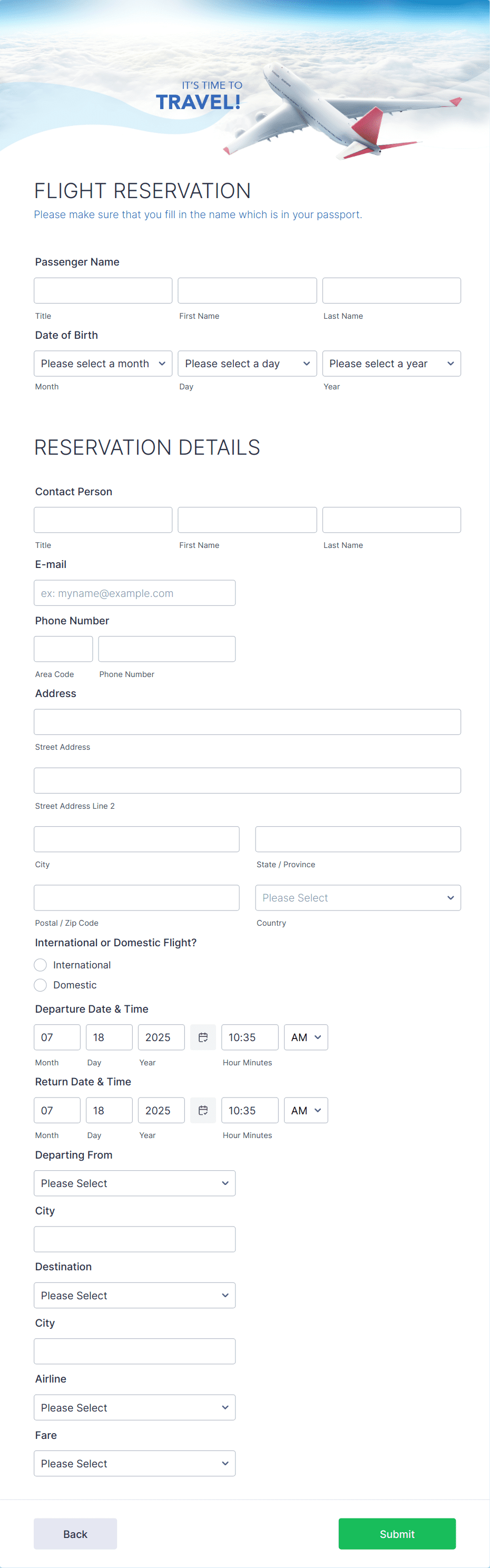This screenshot has width=490, height=1568.
Task: Click the E-mail input field
Action: pos(134,592)
